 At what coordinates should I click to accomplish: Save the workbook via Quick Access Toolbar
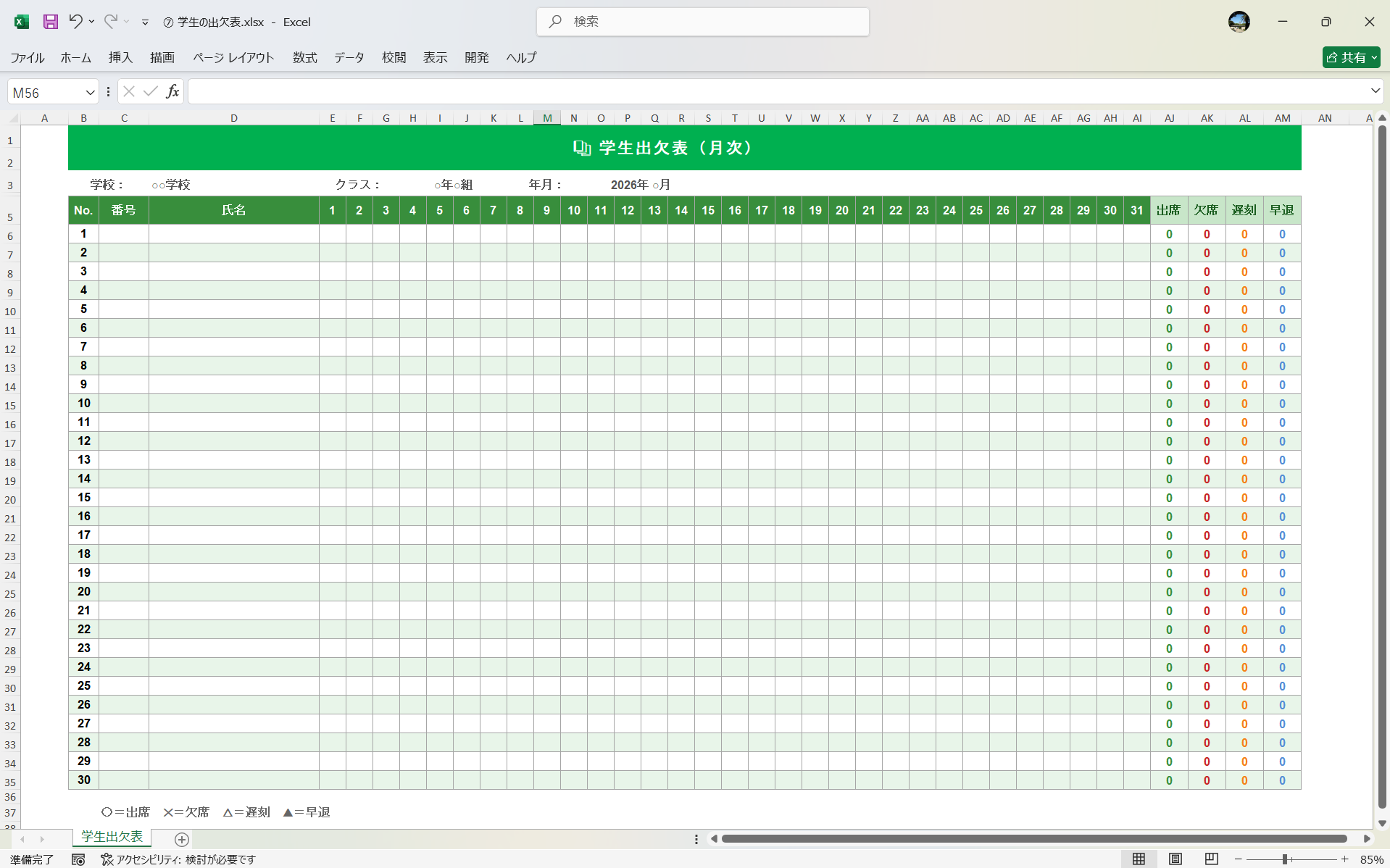(x=50, y=22)
